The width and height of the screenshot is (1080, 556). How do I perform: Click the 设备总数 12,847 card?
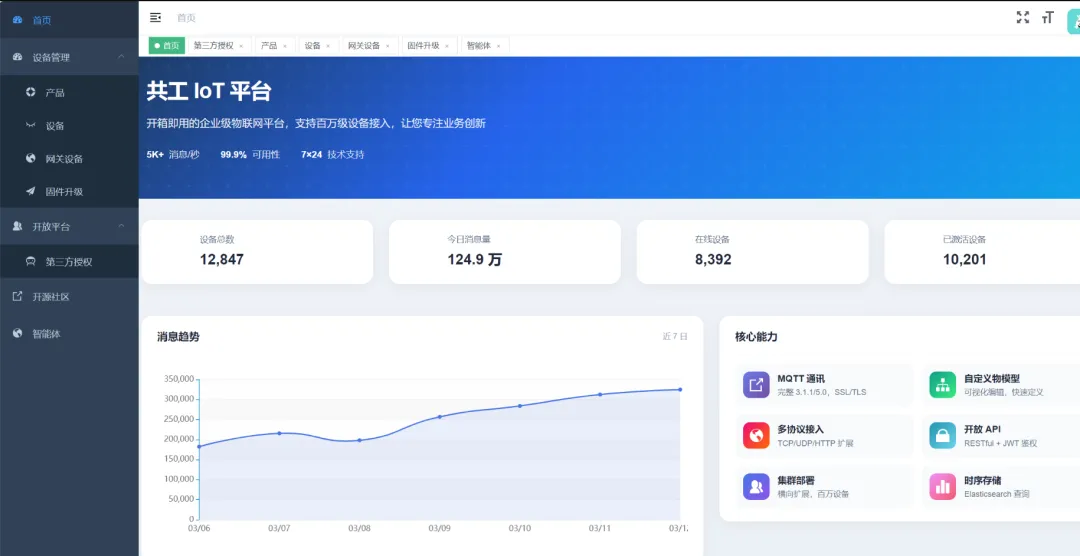click(257, 252)
